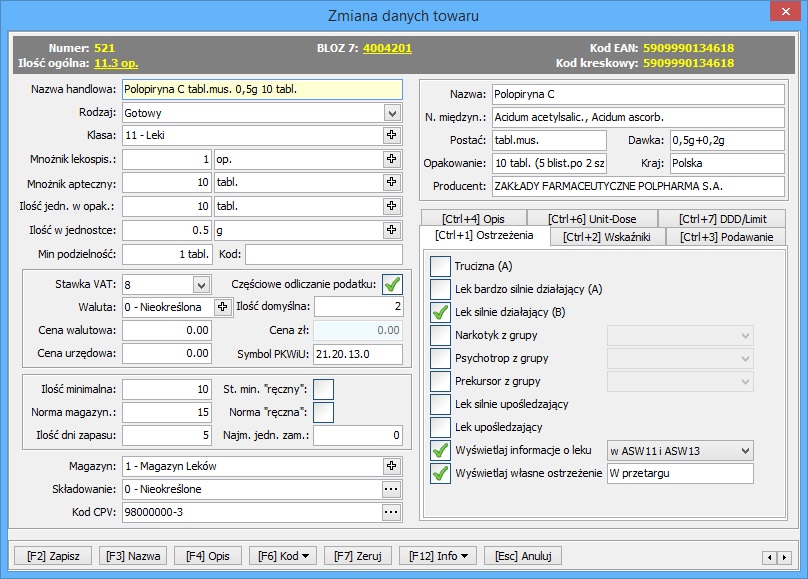
Task: Click the [Esc] Anuluj button
Action: (x=522, y=556)
